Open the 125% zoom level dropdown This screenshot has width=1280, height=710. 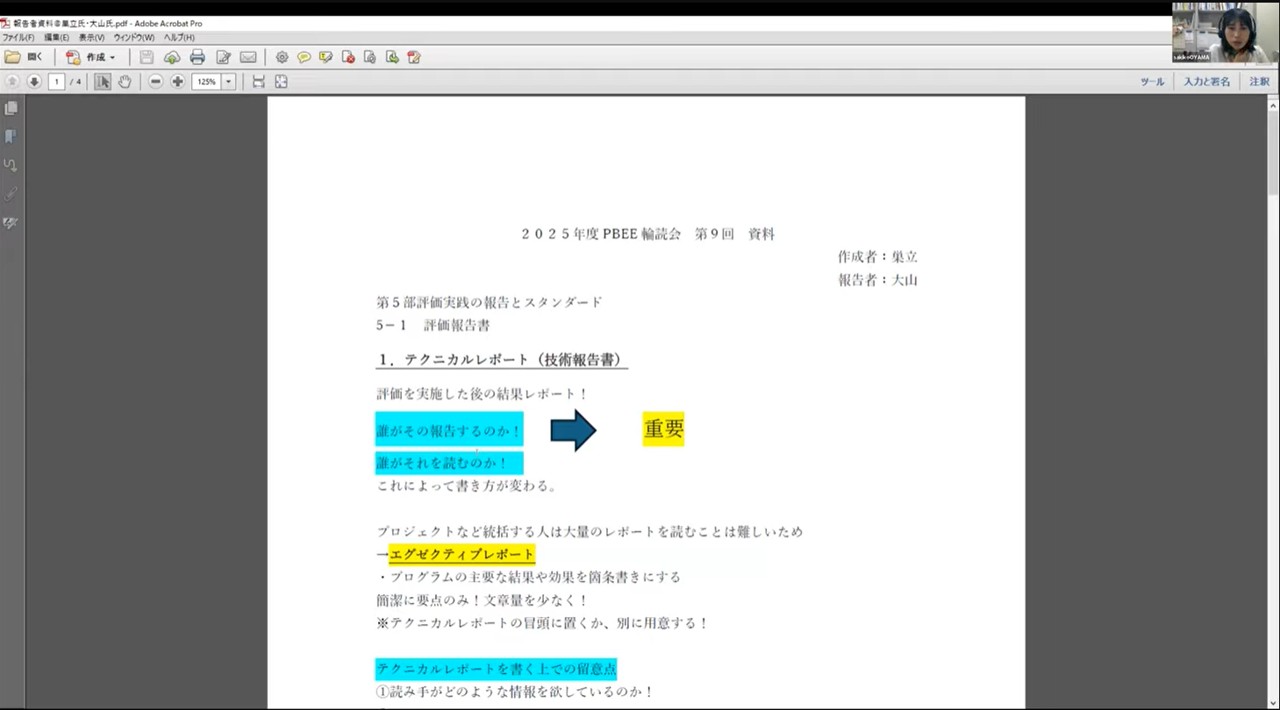pos(229,82)
